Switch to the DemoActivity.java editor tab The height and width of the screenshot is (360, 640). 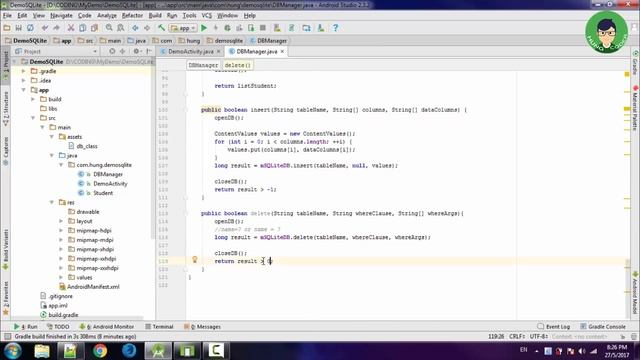[190, 51]
